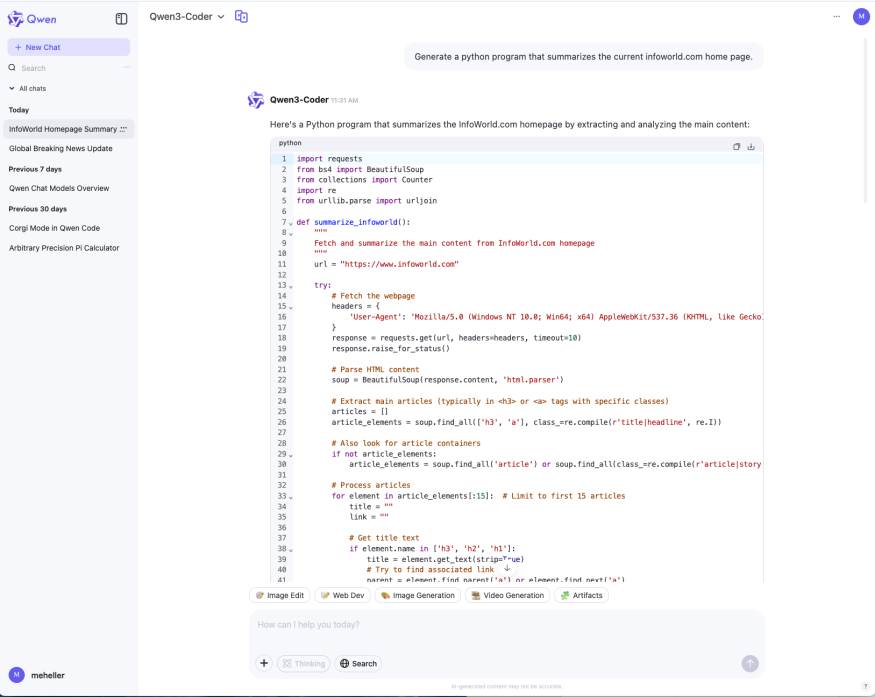The image size is (875, 697).
Task: Collapse the sidebar with the panel icon
Action: pos(121,18)
